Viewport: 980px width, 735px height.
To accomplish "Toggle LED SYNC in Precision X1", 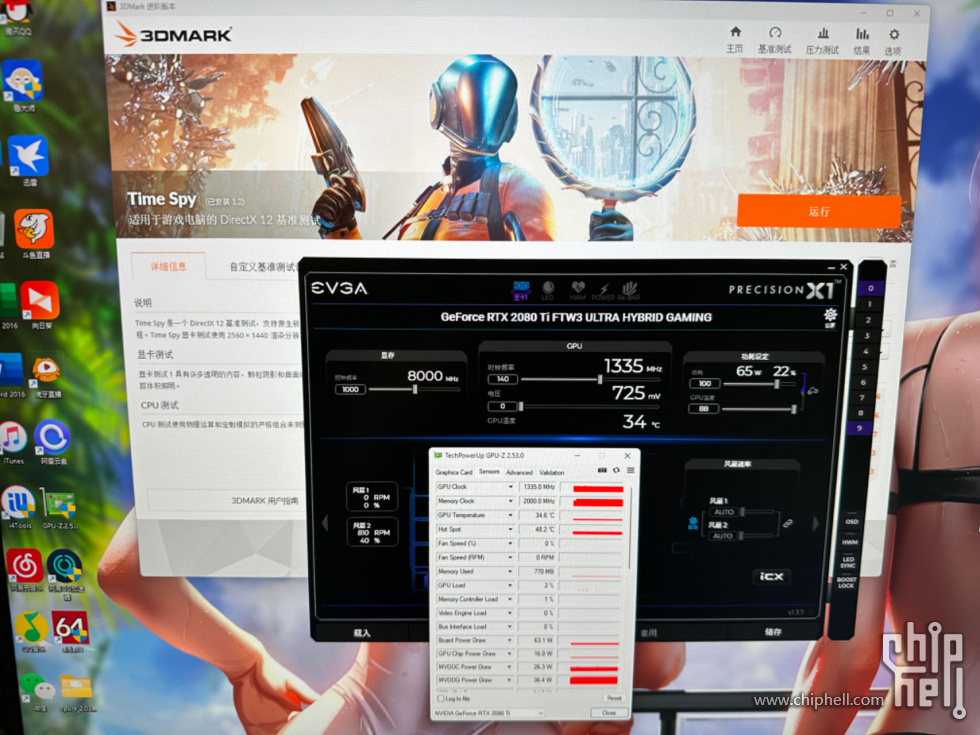I will pos(848,562).
